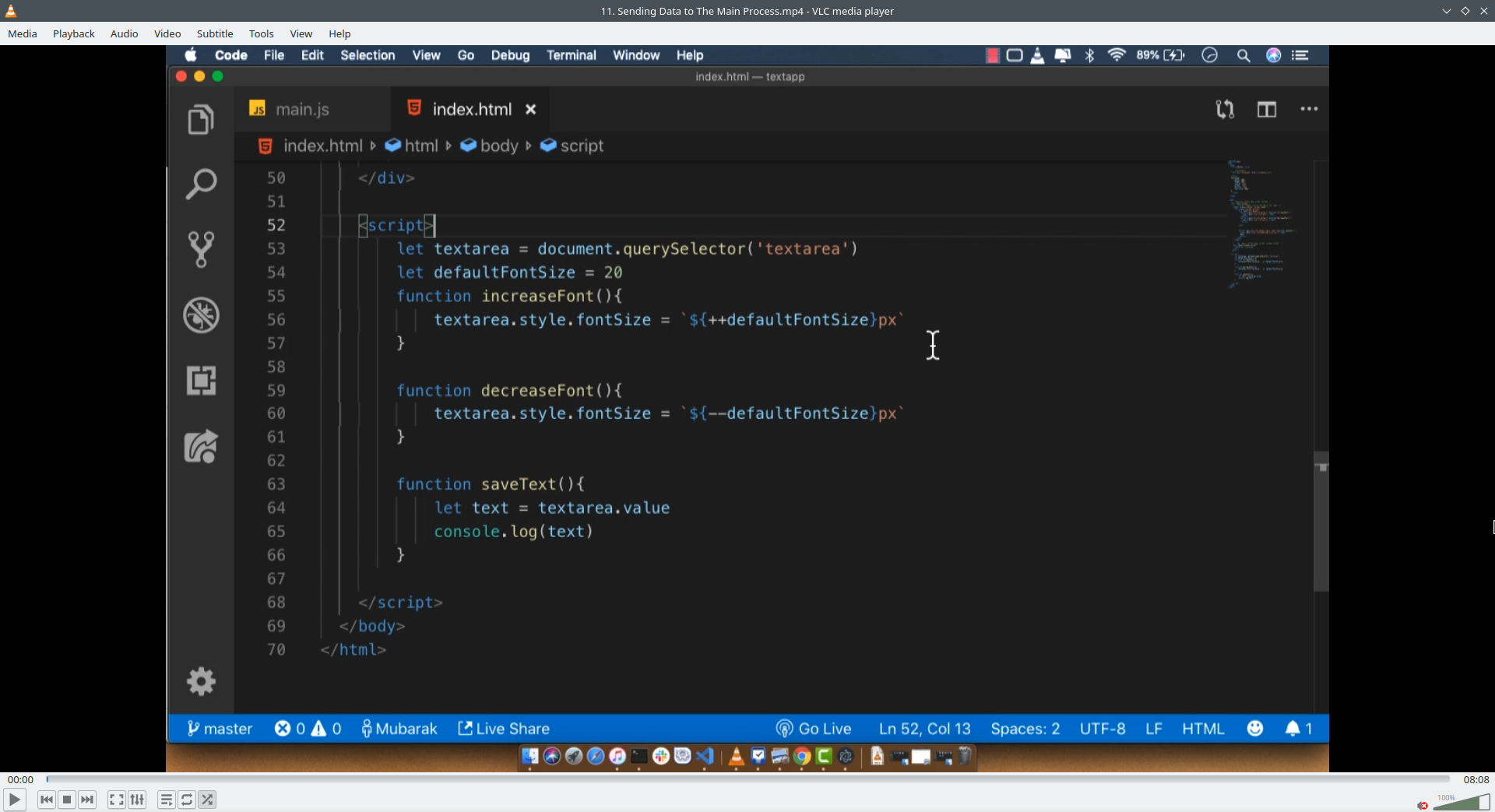Open the Source Control view in VS Code
Image resolution: width=1495 pixels, height=812 pixels.
point(201,249)
